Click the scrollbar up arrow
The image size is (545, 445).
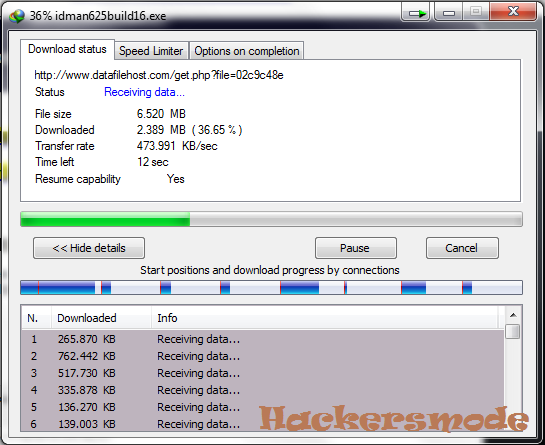point(513,315)
